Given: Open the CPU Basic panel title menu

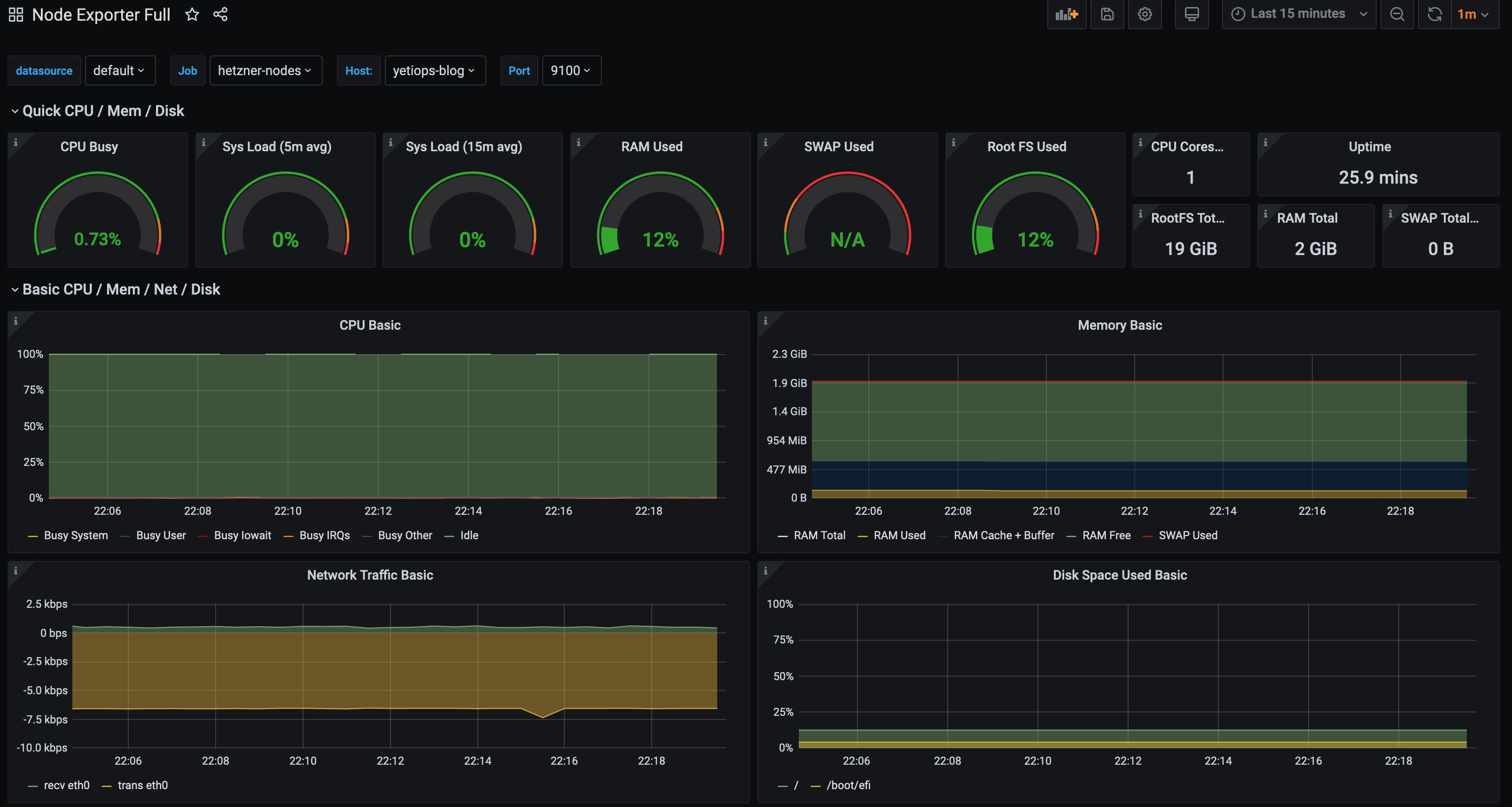Looking at the screenshot, I should tap(369, 325).
